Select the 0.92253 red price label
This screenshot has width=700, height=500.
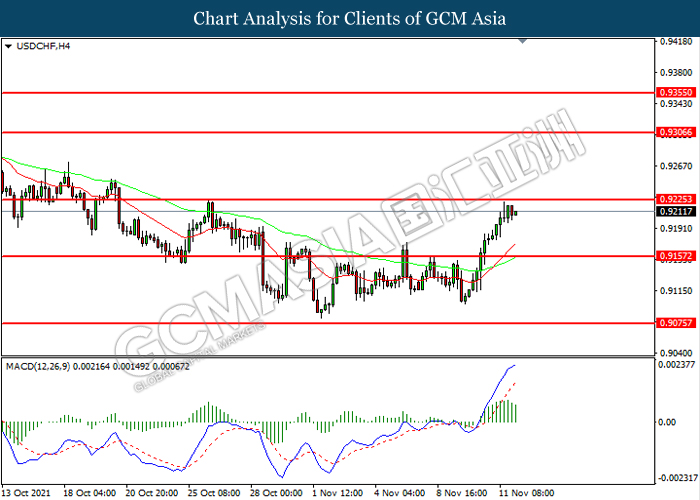(x=672, y=200)
